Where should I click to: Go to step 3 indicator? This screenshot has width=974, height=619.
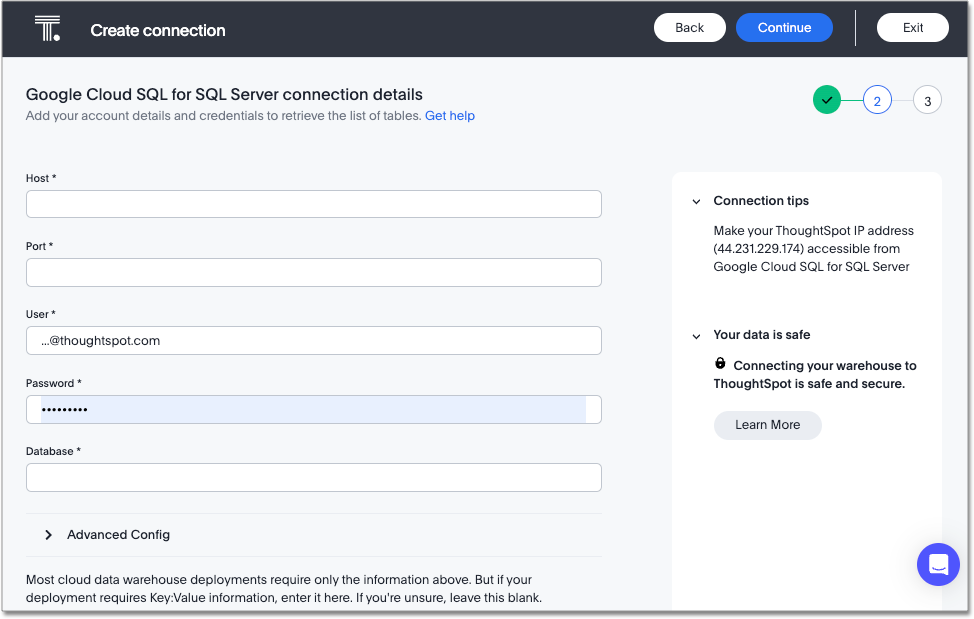927,100
